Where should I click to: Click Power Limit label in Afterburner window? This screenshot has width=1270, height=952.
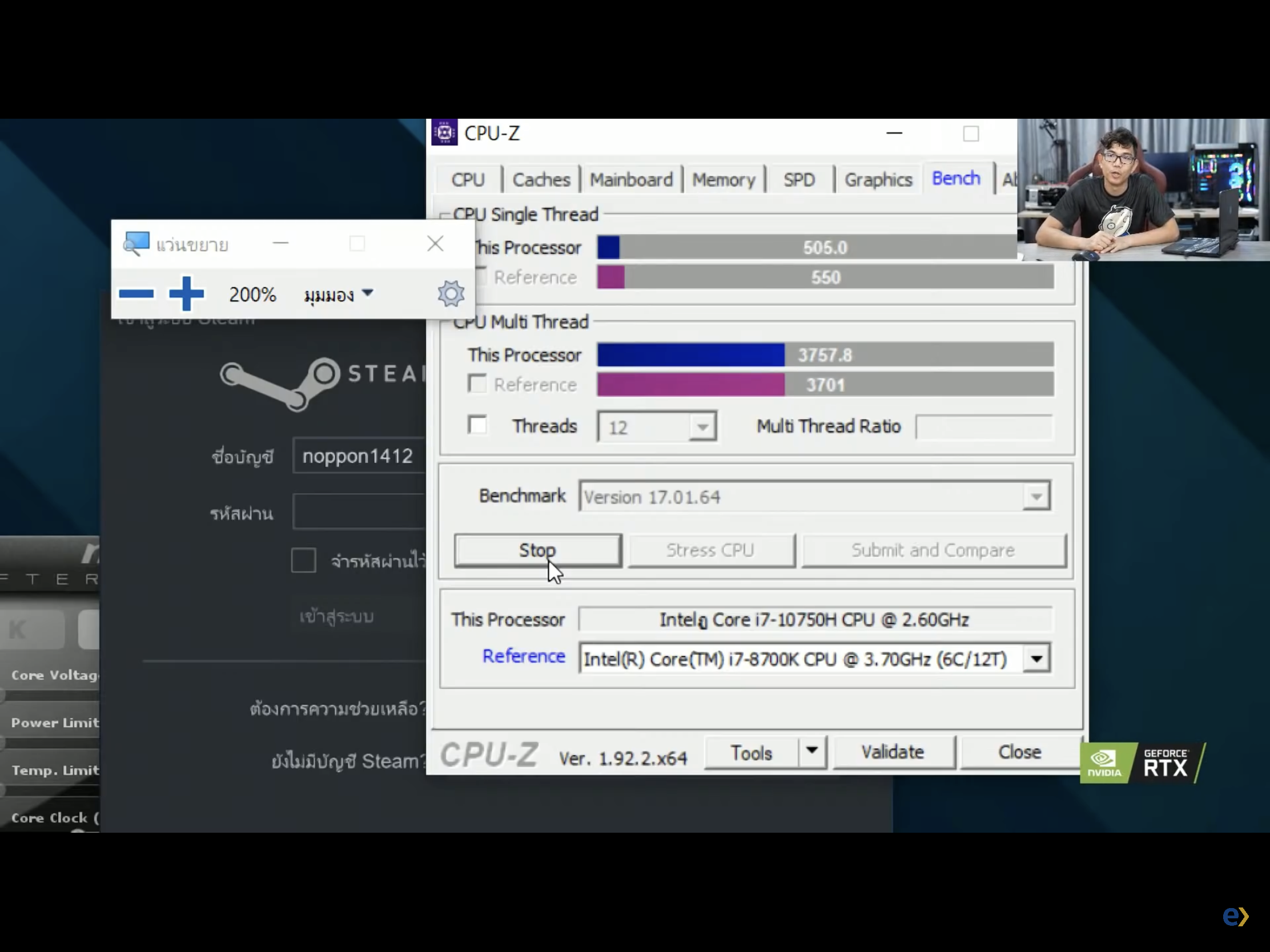point(55,723)
